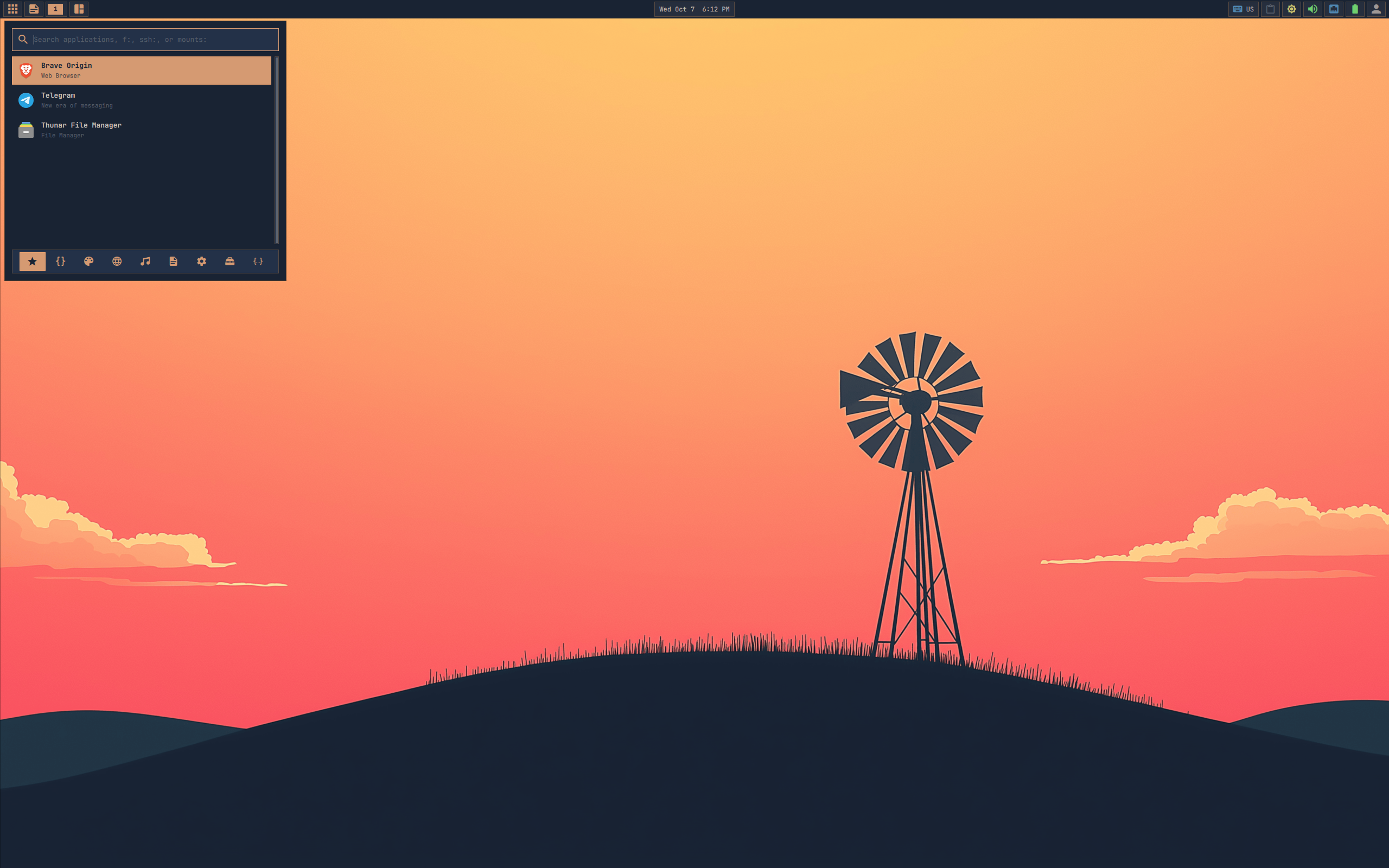Click the Brave lion logo icon
1389x868 pixels.
pos(26,70)
